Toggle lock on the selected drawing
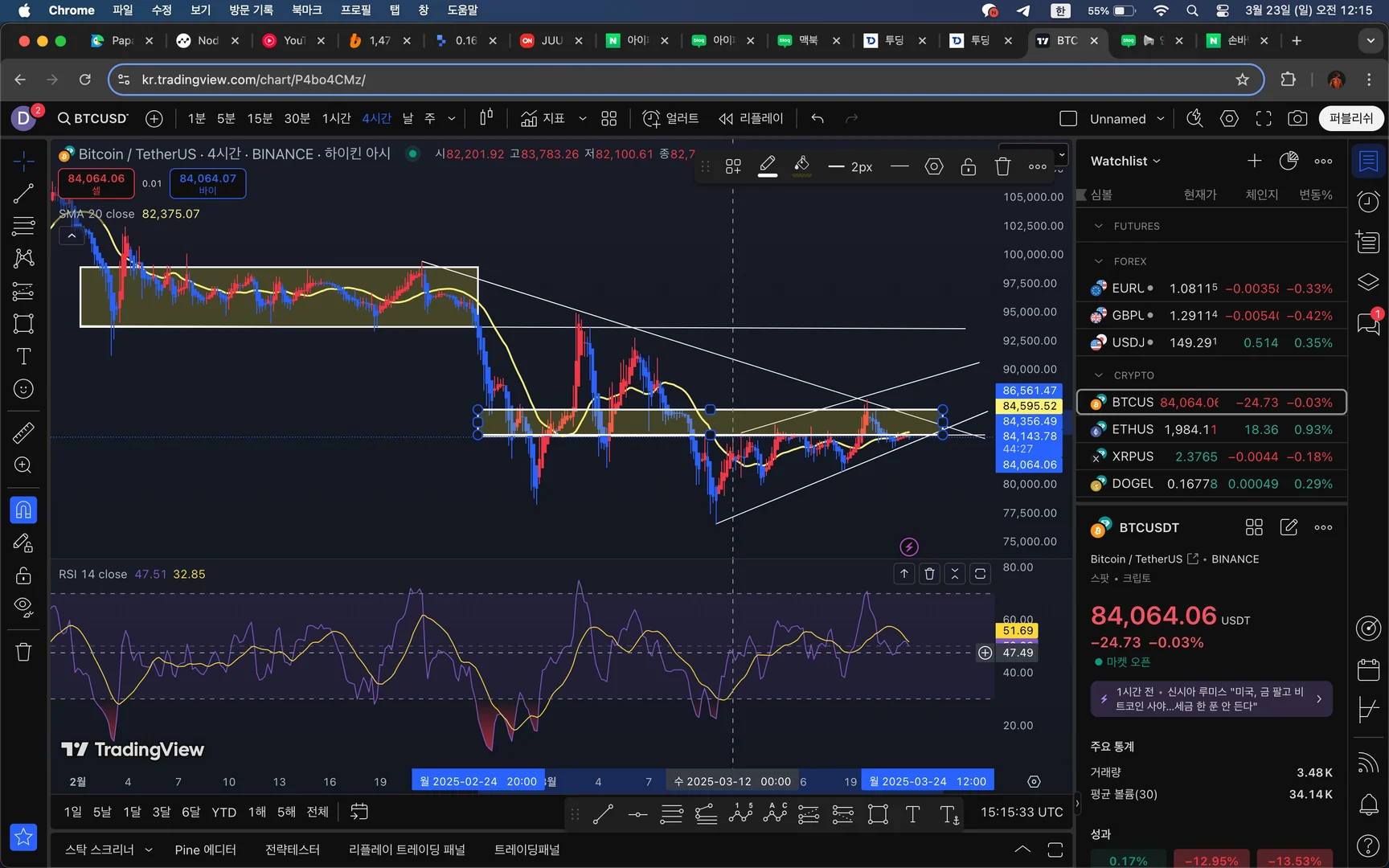This screenshot has height=868, width=1389. click(x=968, y=166)
